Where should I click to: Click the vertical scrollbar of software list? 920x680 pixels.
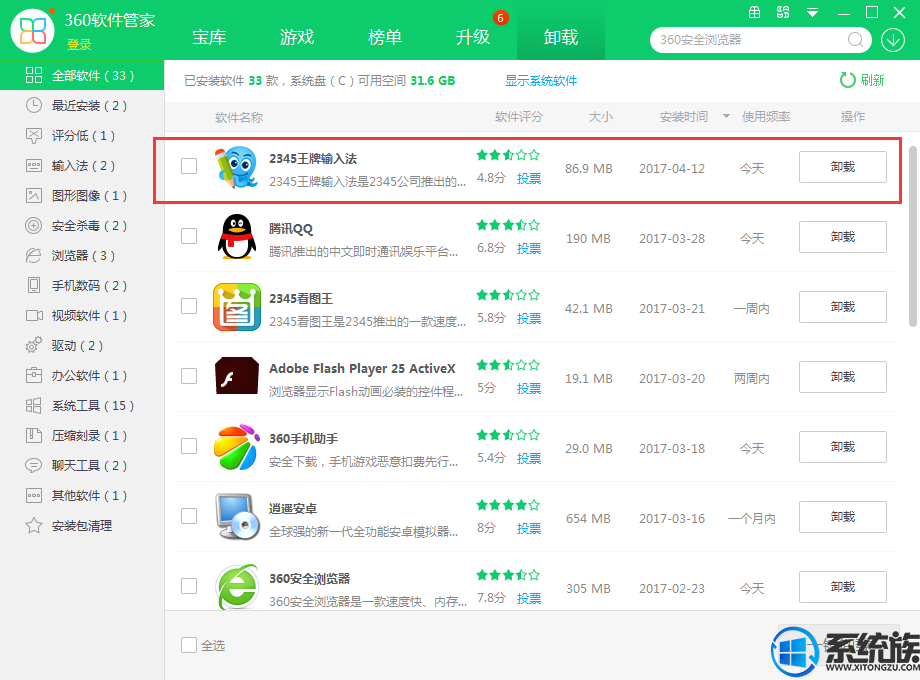912,236
